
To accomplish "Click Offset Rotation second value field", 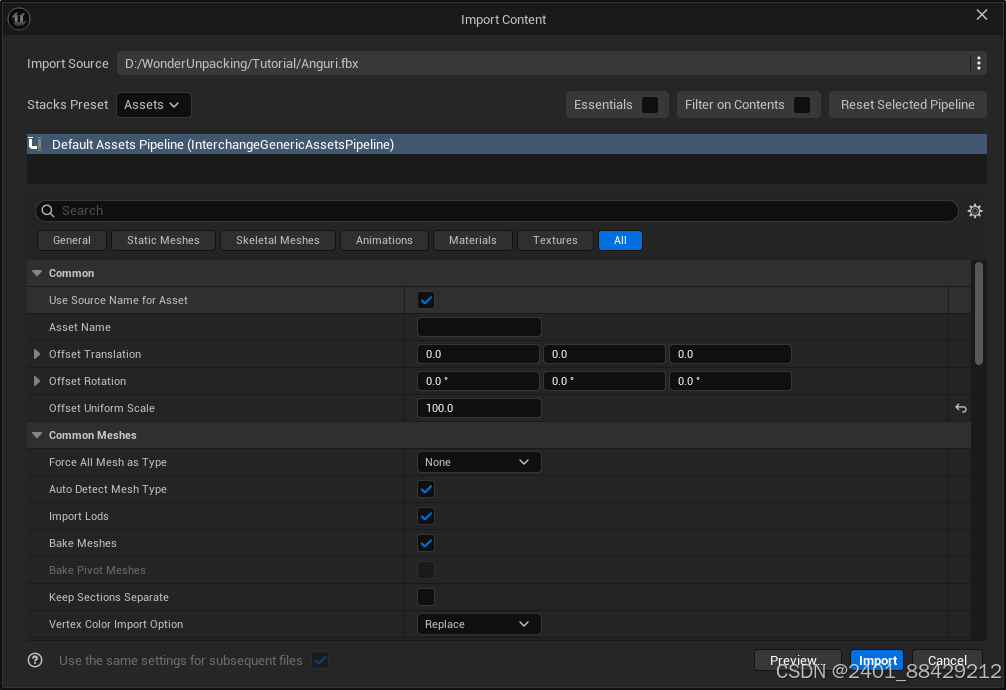I will tap(604, 381).
